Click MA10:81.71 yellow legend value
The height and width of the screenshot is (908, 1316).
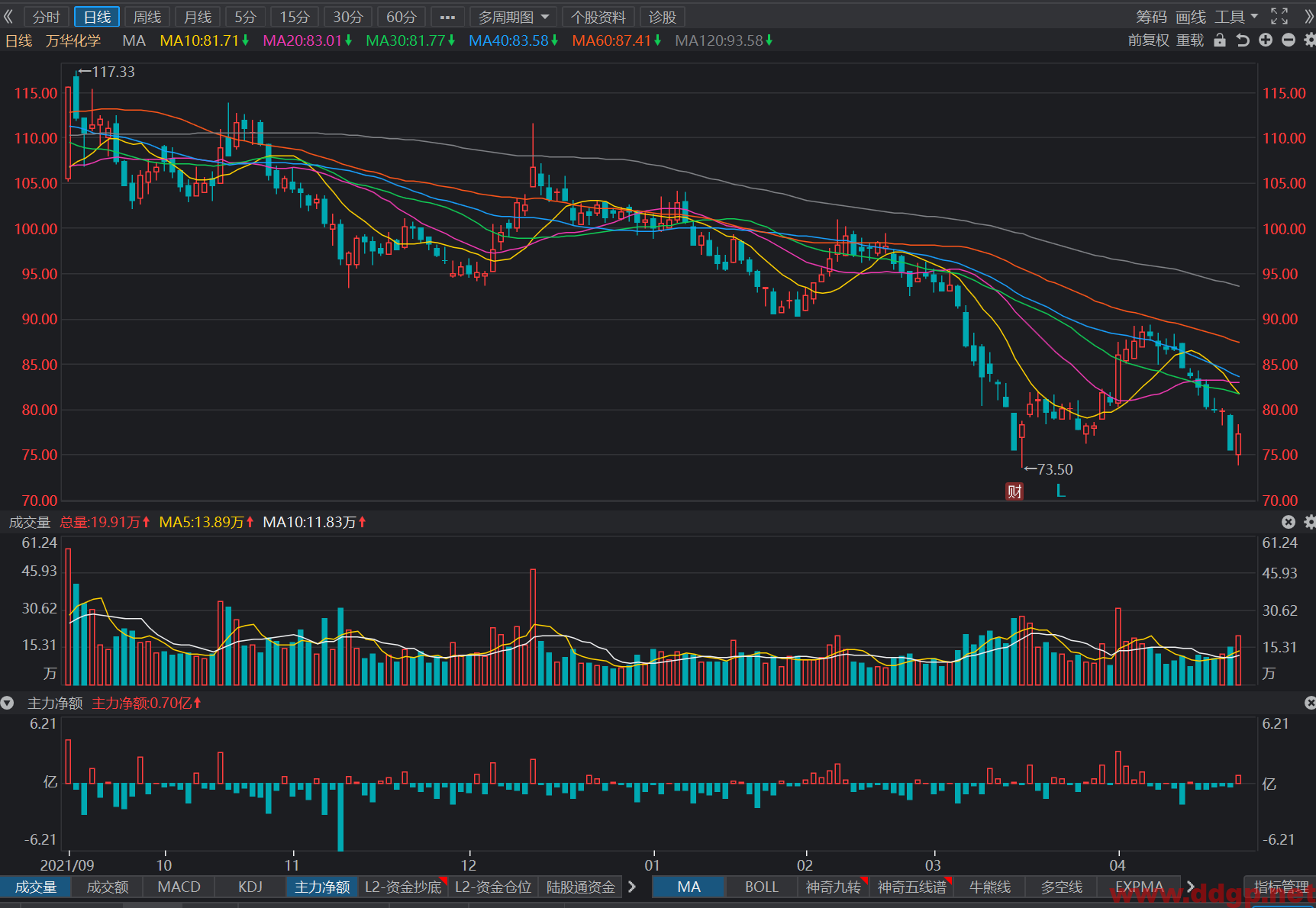point(204,40)
